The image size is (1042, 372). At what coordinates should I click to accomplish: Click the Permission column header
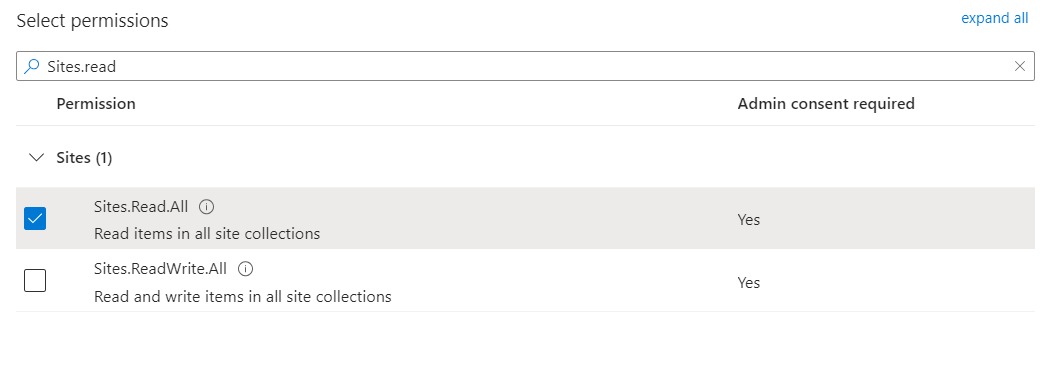(x=96, y=104)
